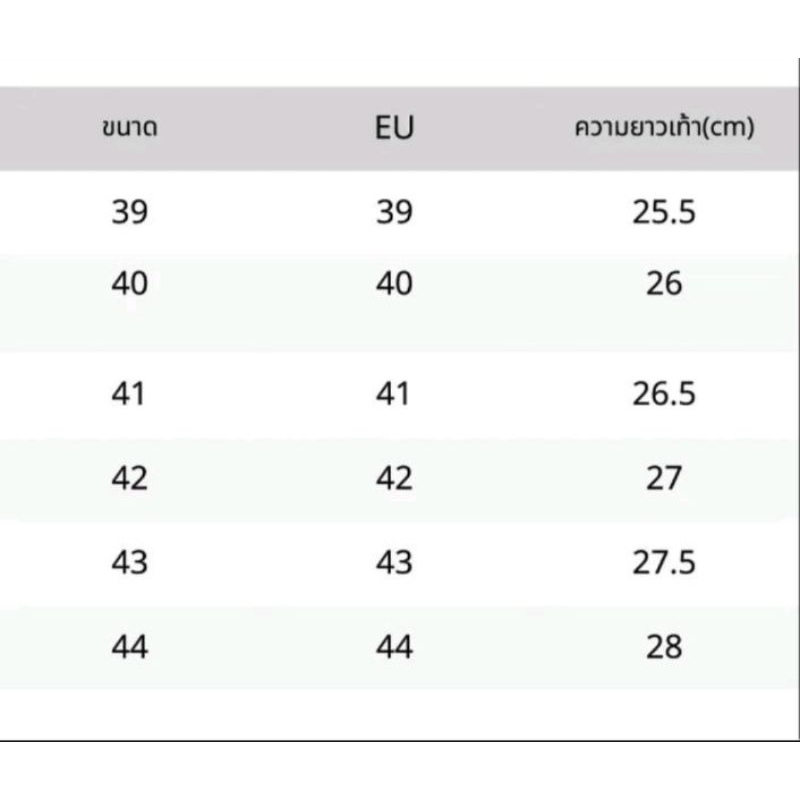This screenshot has width=800, height=800.
Task: Select size 42 in ขนาด column
Action: [x=130, y=478]
